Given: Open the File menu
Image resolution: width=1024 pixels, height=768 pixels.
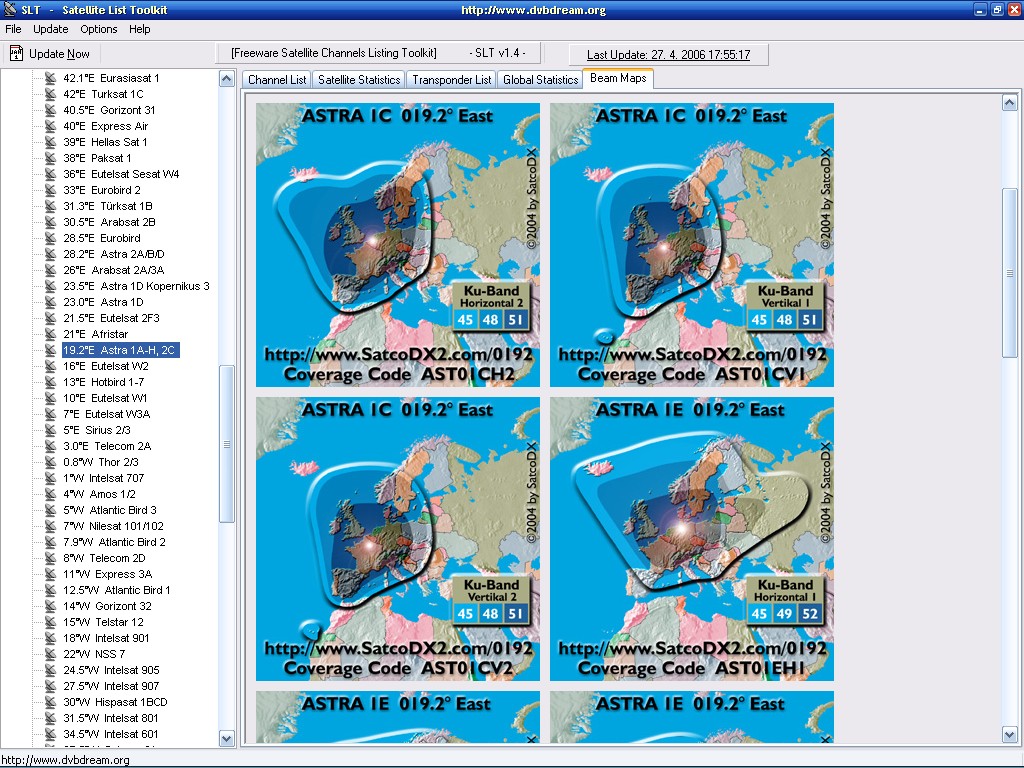Looking at the screenshot, I should (13, 29).
